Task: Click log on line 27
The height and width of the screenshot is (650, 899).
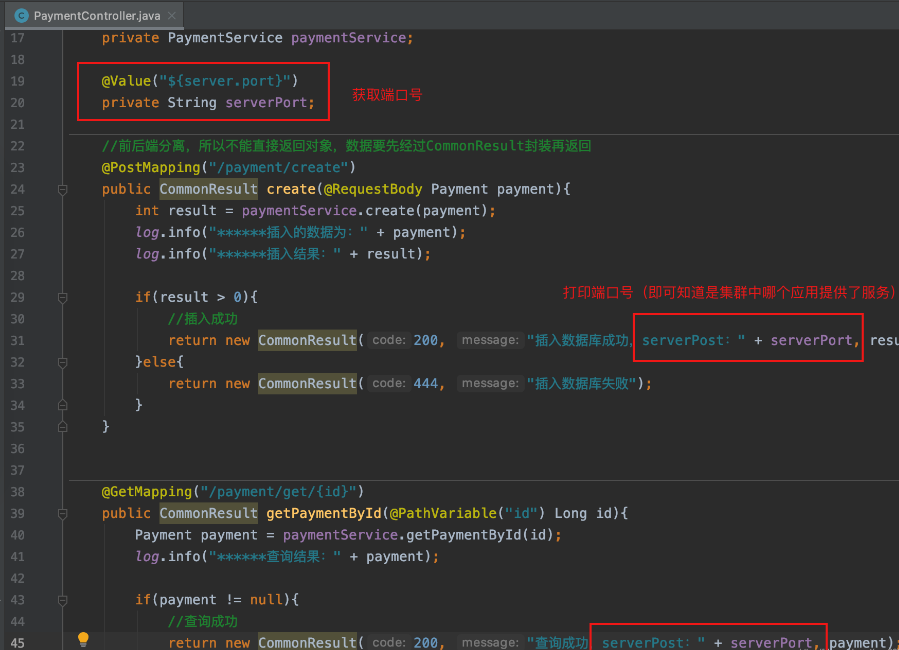Action: point(147,254)
